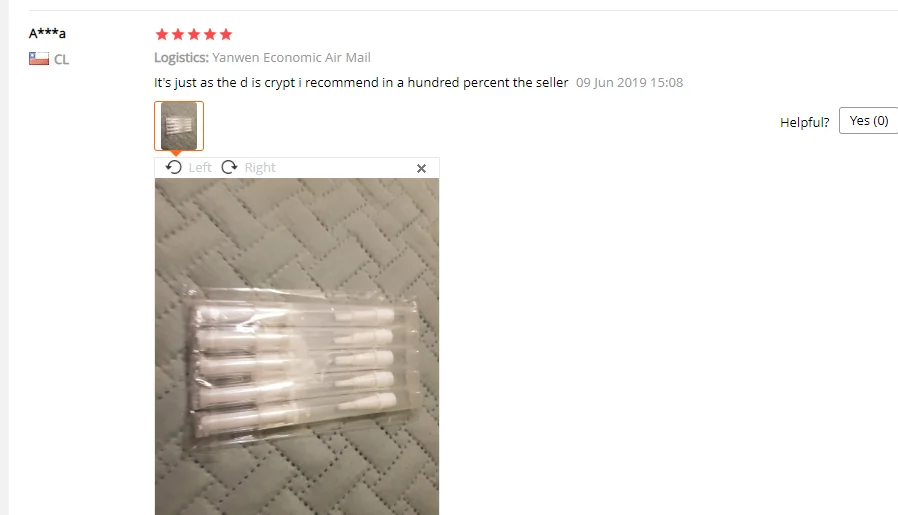
Task: Click the CL country code
Action: [x=61, y=60]
